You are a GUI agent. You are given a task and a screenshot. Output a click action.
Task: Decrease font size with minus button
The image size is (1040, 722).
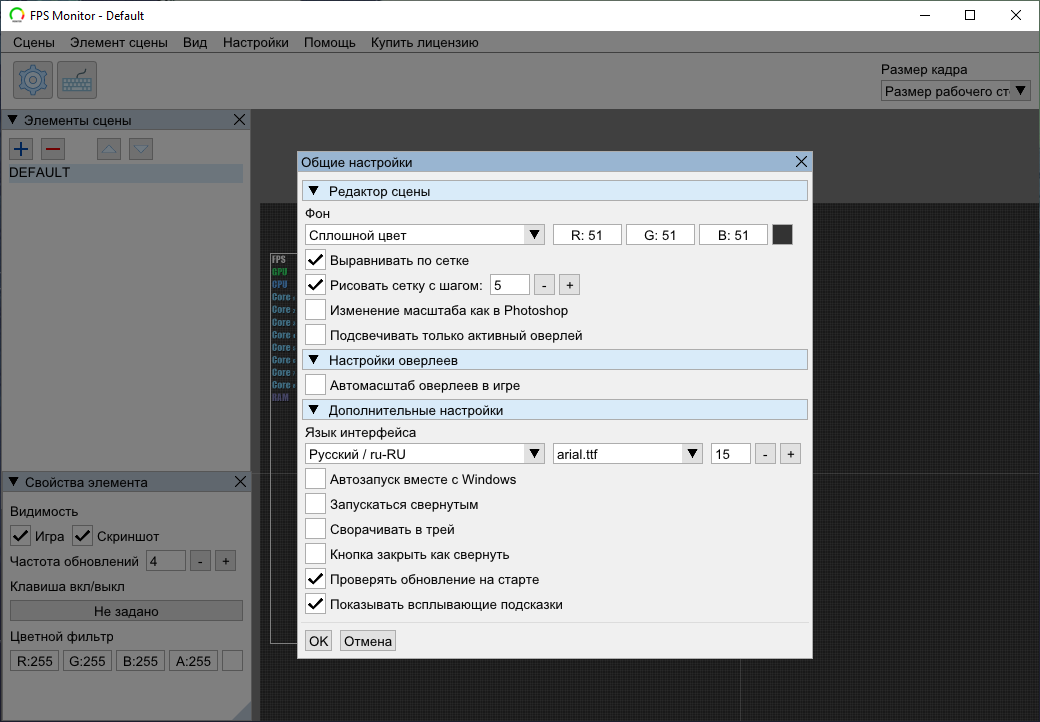(x=765, y=454)
